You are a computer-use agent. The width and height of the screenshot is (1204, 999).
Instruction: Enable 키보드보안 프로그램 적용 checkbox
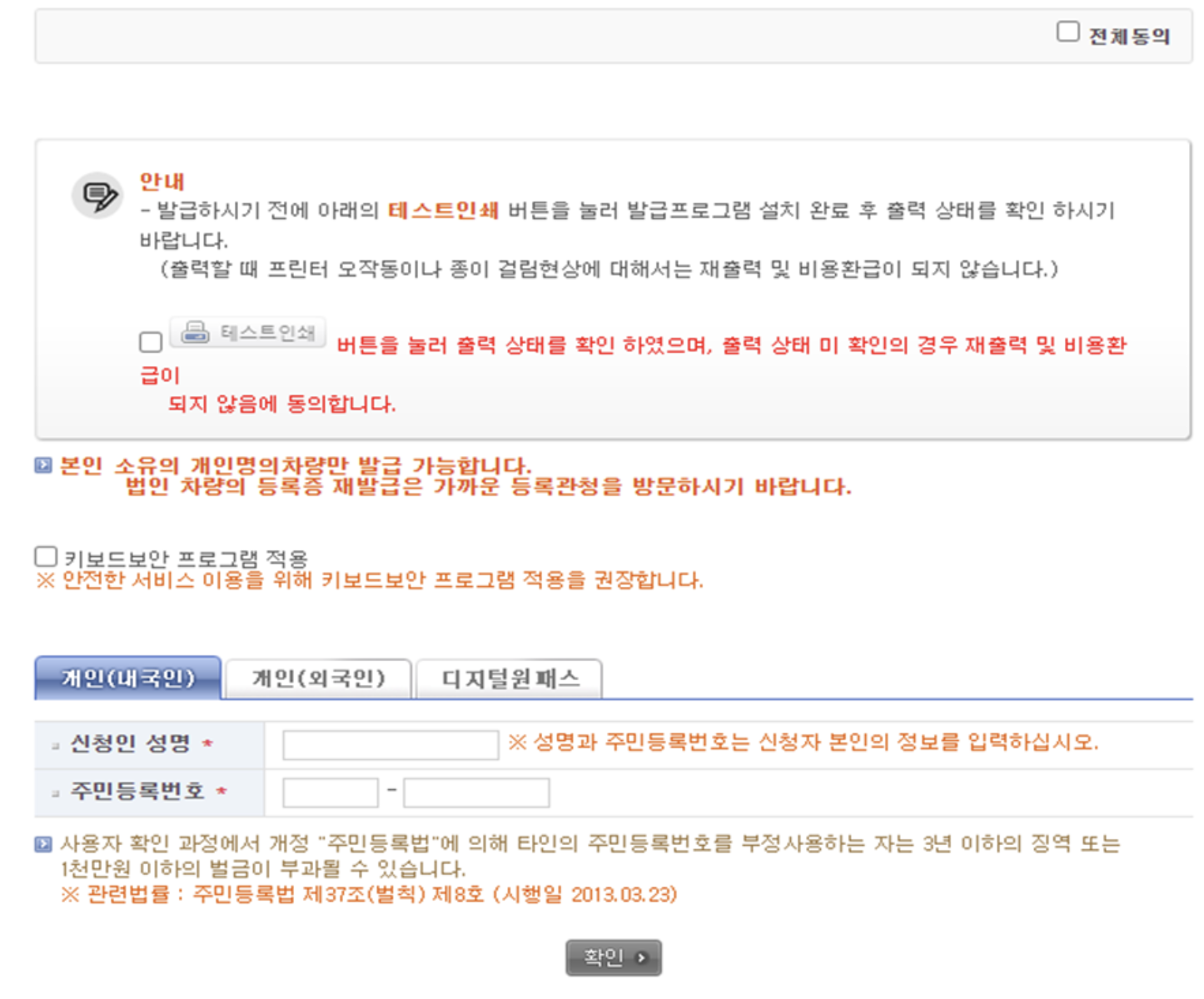(x=46, y=556)
